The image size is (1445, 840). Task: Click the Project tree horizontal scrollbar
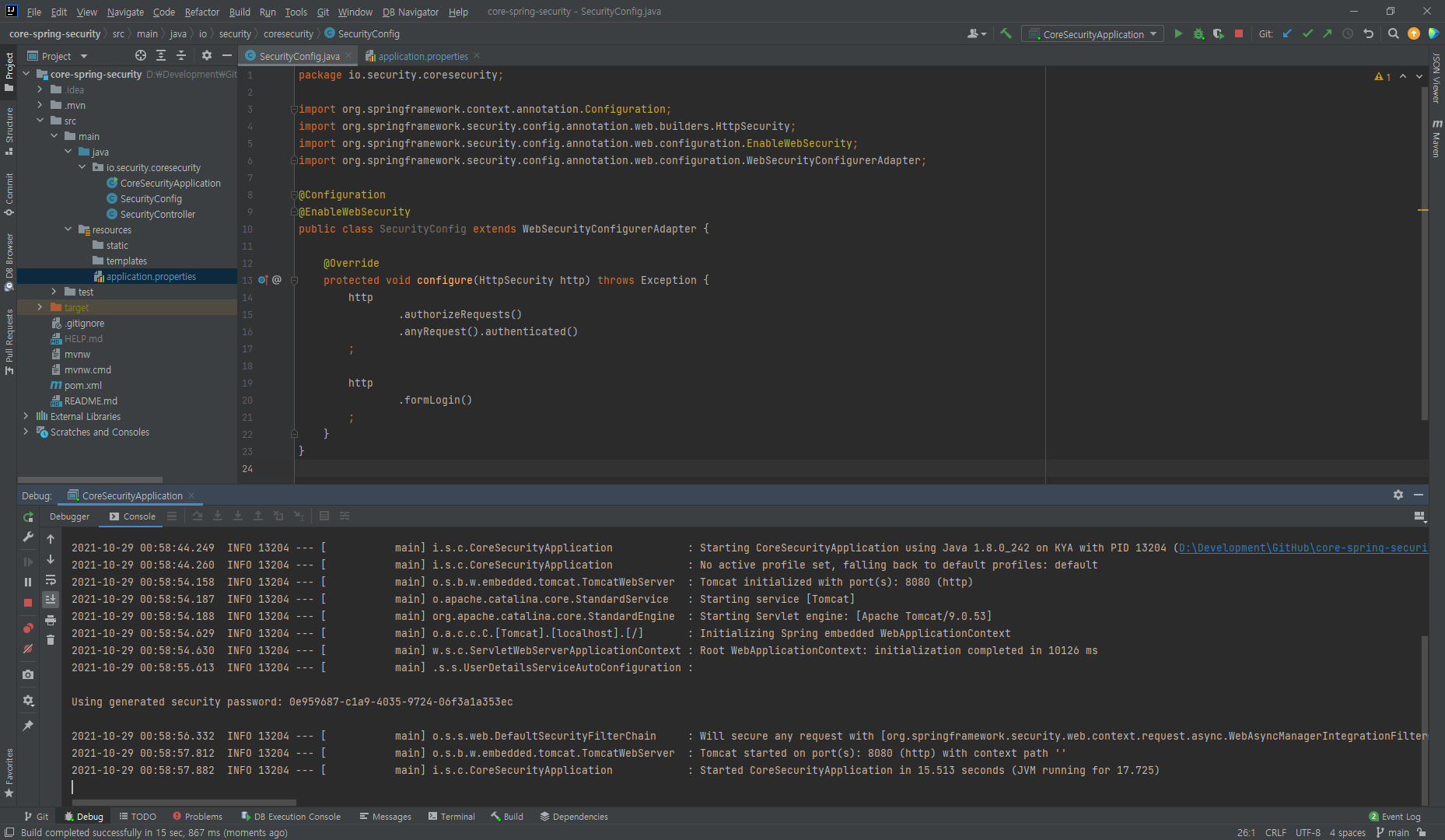[90, 479]
